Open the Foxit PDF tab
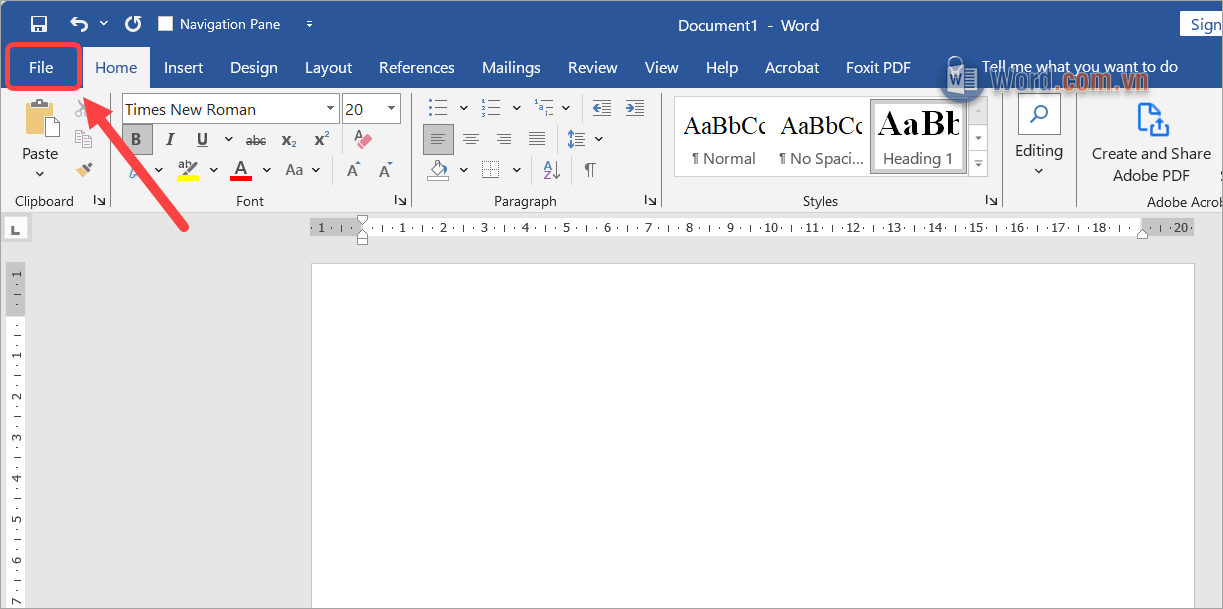Image resolution: width=1223 pixels, height=609 pixels. pyautogui.click(x=878, y=68)
